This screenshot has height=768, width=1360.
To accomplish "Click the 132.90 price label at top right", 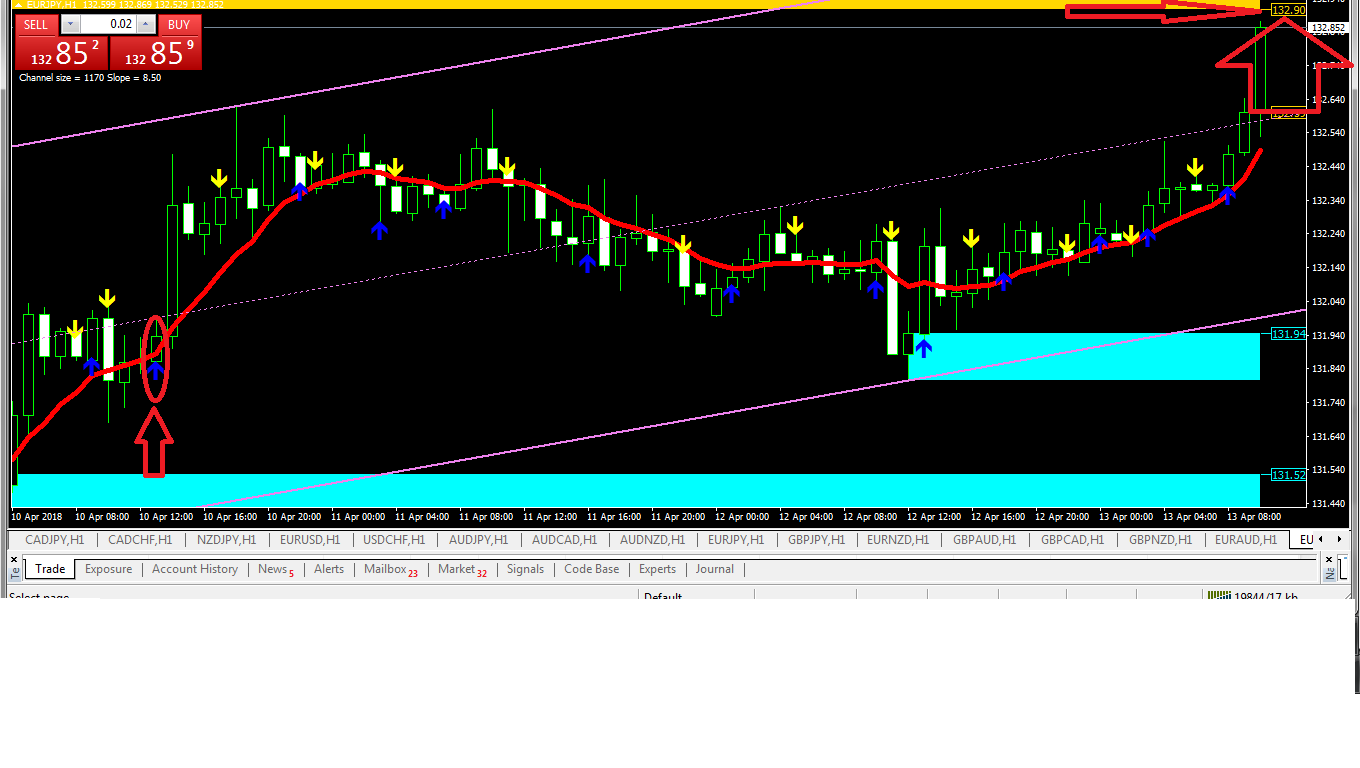I will (x=1288, y=10).
